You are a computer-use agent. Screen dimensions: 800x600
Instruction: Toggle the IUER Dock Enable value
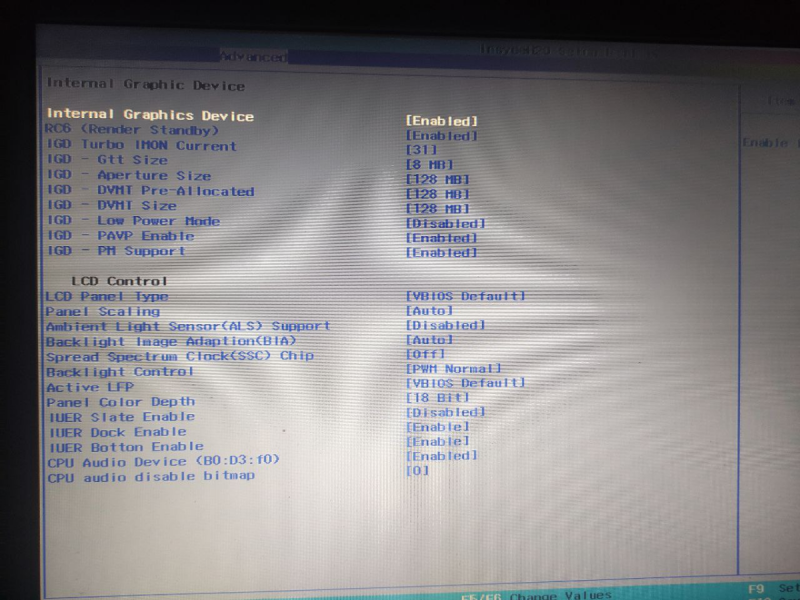(x=438, y=427)
